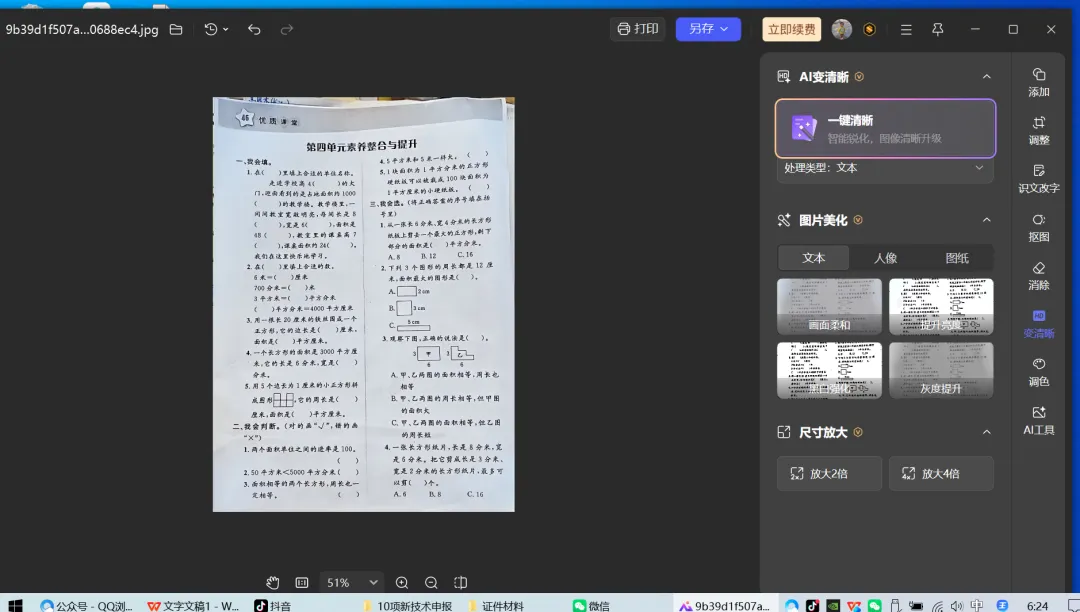The width and height of the screenshot is (1080, 612).
Task: Collapse the AI变清晰 section
Action: (x=986, y=76)
